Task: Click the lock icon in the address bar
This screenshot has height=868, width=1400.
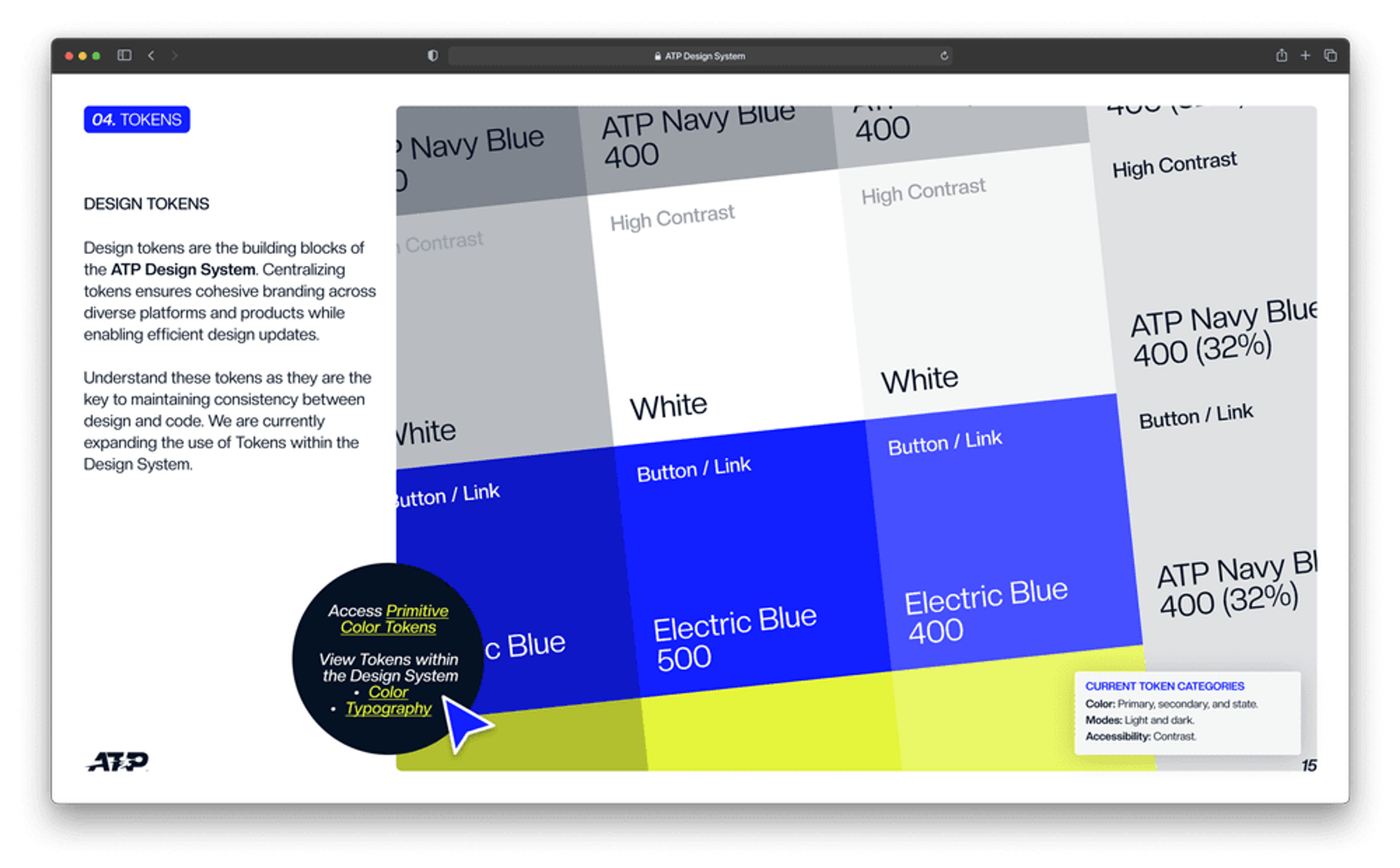Action: tap(657, 56)
